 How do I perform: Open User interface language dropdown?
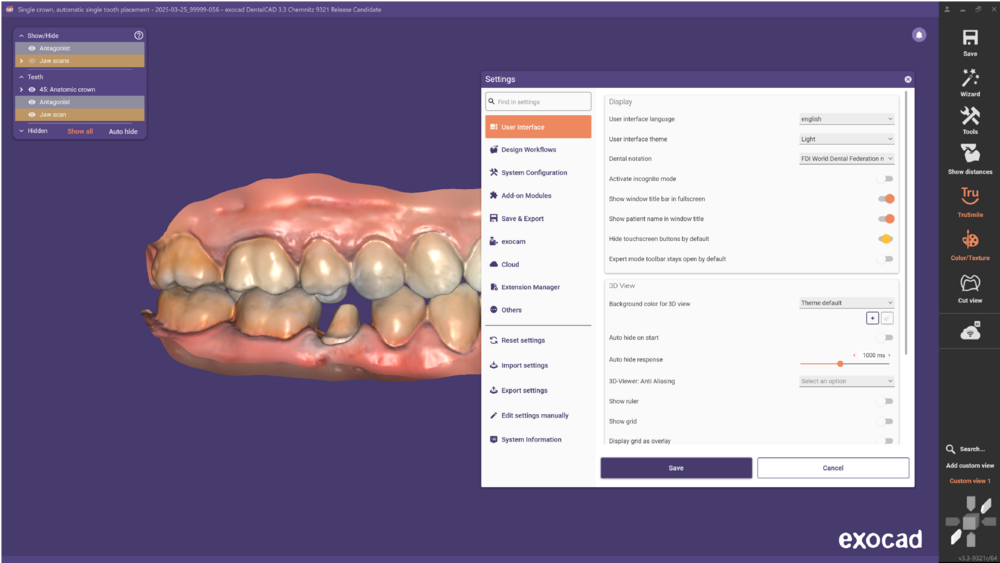tap(847, 119)
